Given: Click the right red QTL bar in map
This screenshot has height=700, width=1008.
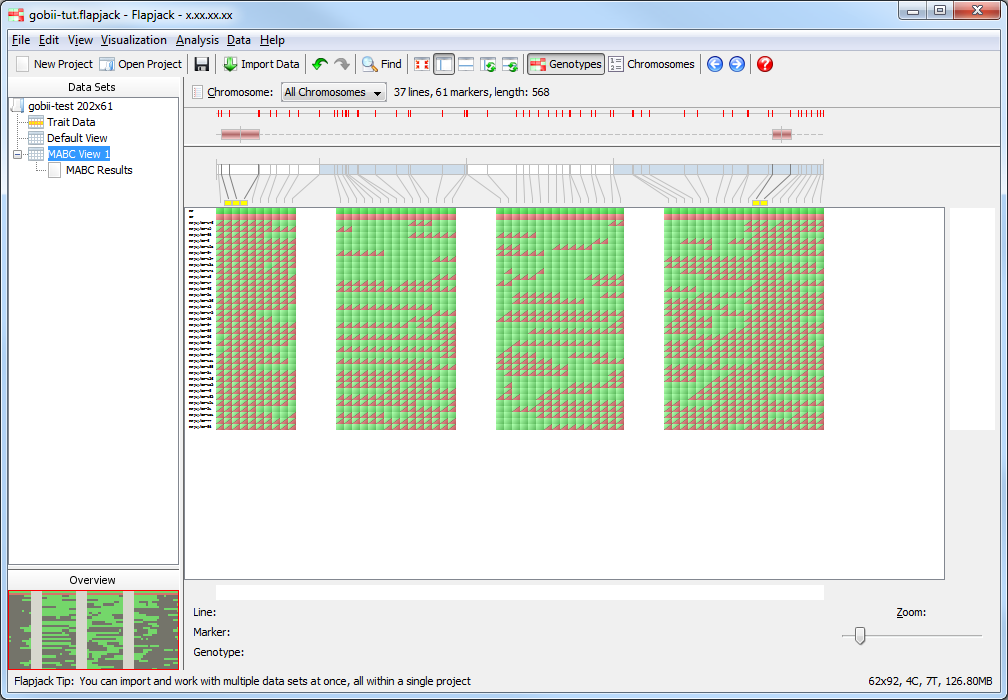Looking at the screenshot, I should click(x=782, y=134).
